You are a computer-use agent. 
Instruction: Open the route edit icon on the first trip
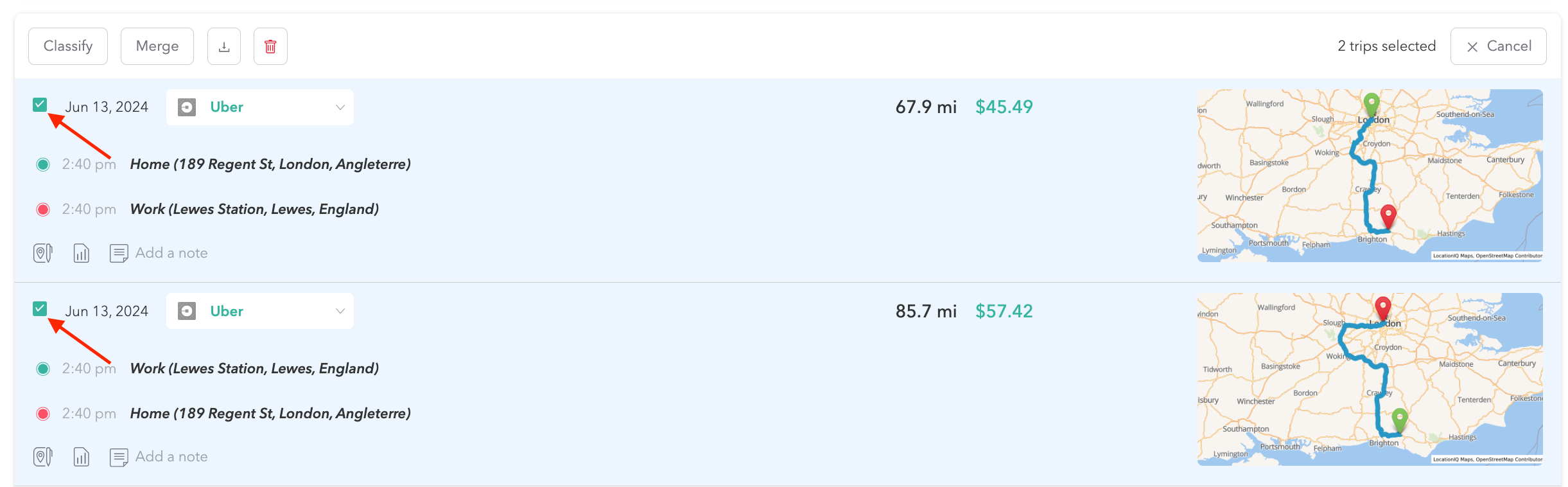coord(42,252)
